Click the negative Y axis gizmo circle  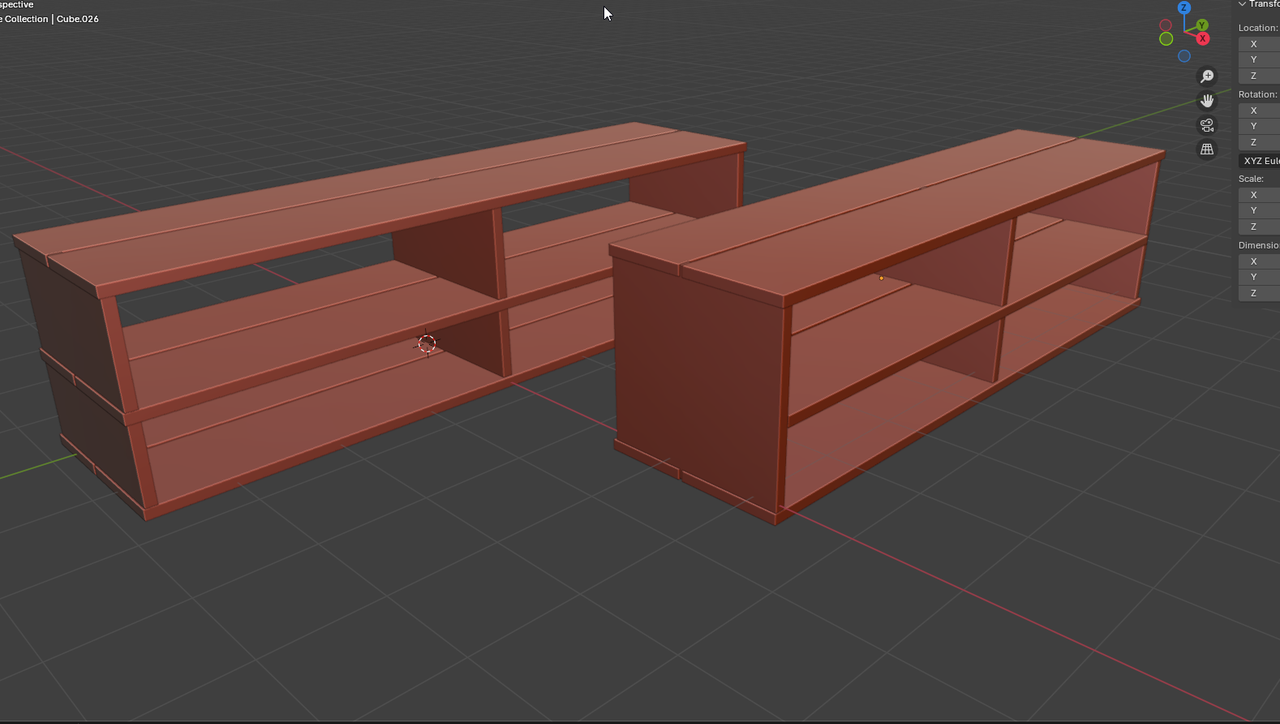point(1166,39)
